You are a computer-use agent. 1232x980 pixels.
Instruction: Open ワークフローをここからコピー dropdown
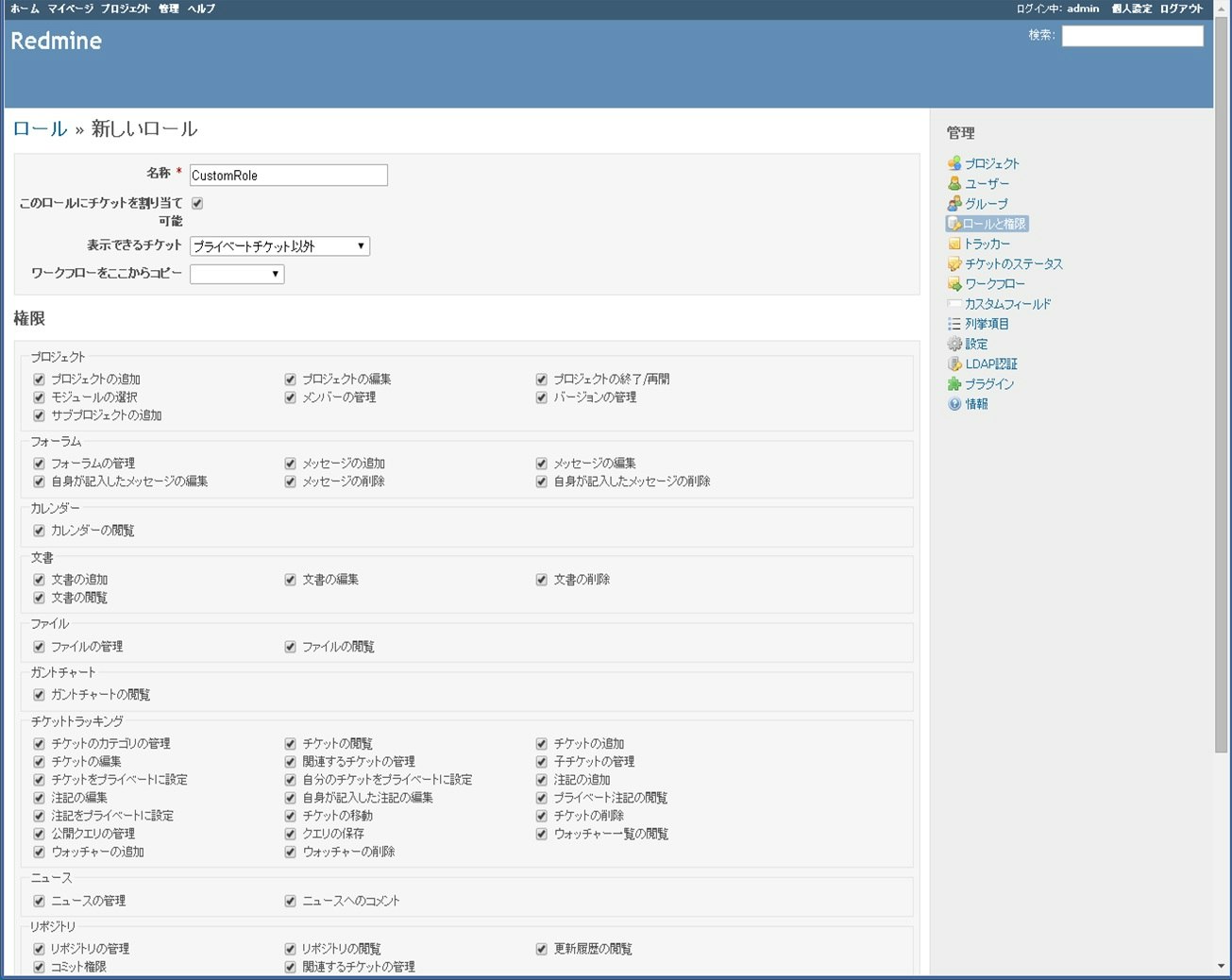pos(237,274)
